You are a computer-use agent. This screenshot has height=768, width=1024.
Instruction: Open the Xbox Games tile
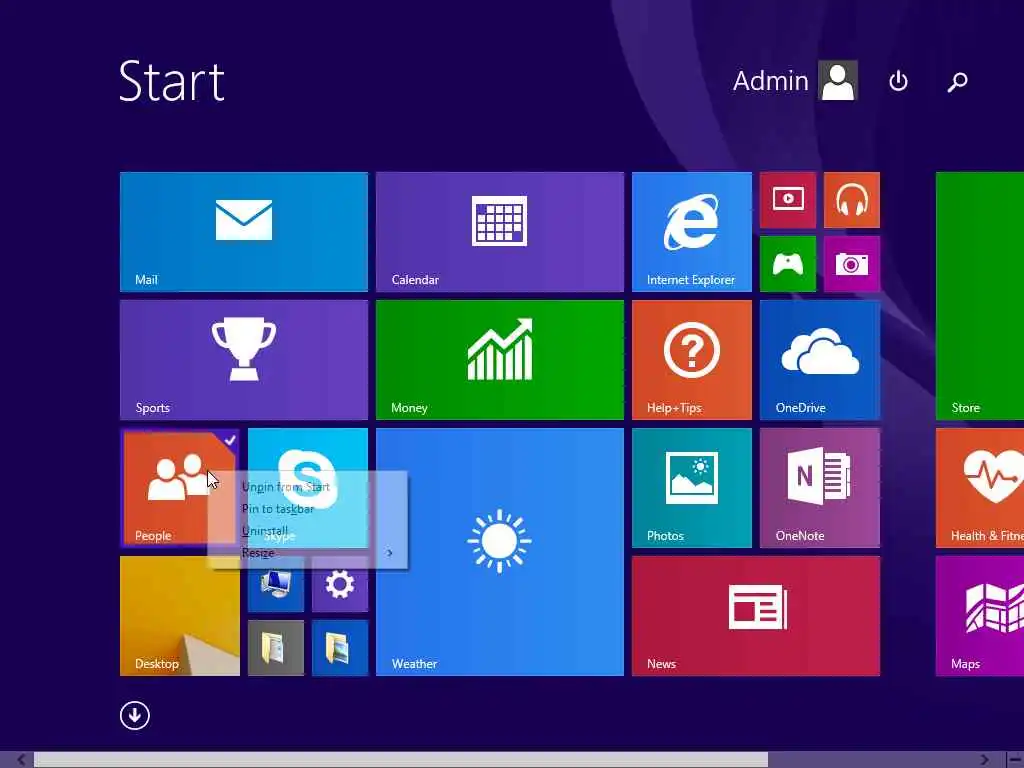[x=788, y=264]
